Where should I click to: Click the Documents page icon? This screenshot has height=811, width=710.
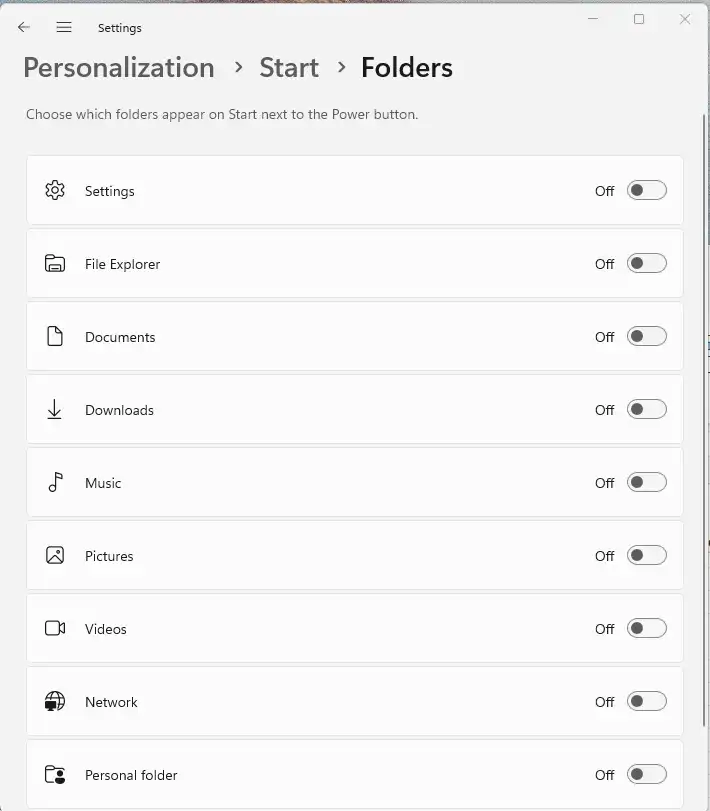tap(55, 337)
